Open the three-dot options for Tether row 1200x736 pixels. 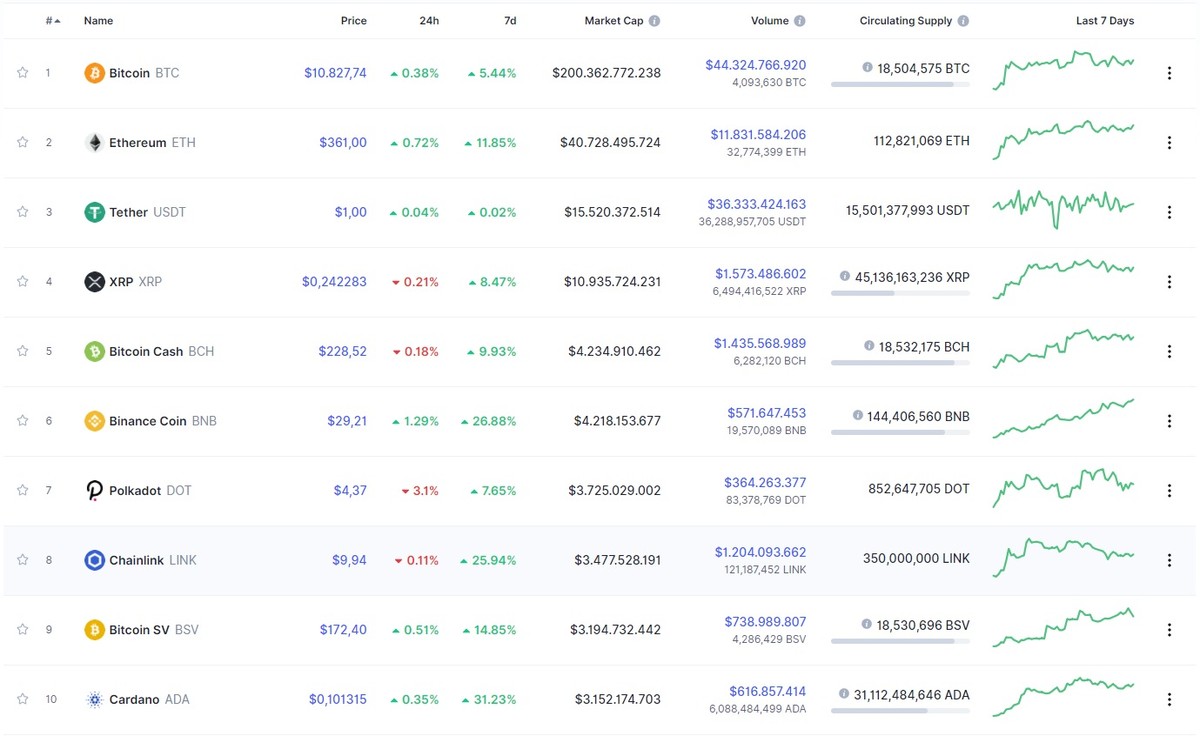1169,212
